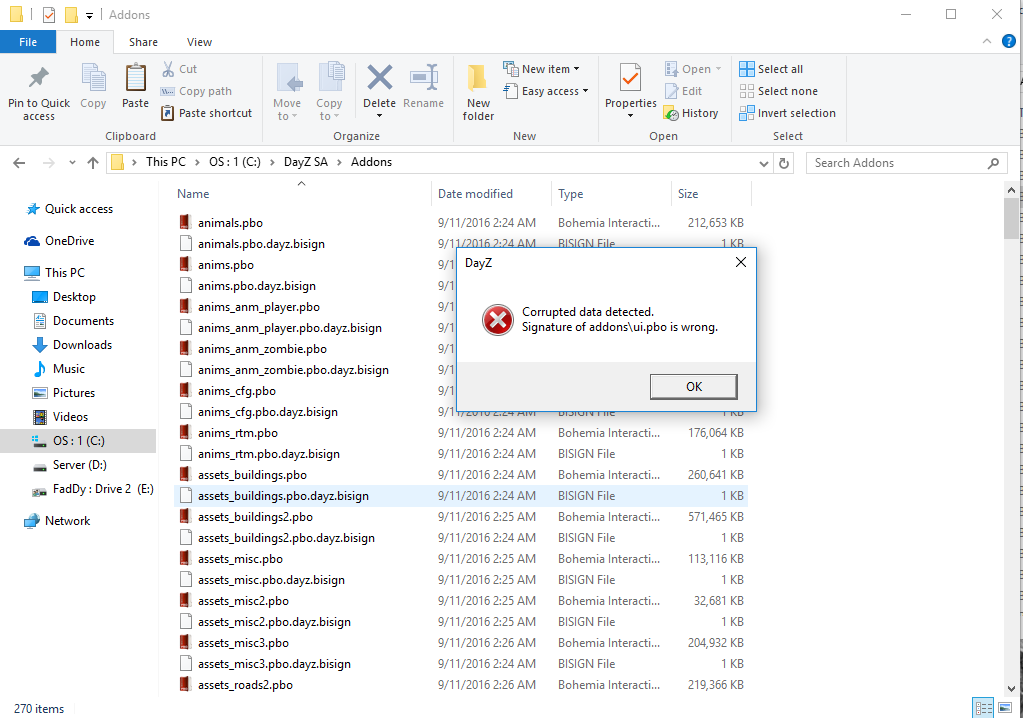Switch to the Home ribbon tab
Viewport: 1023px width, 718px height.
pyautogui.click(x=85, y=42)
